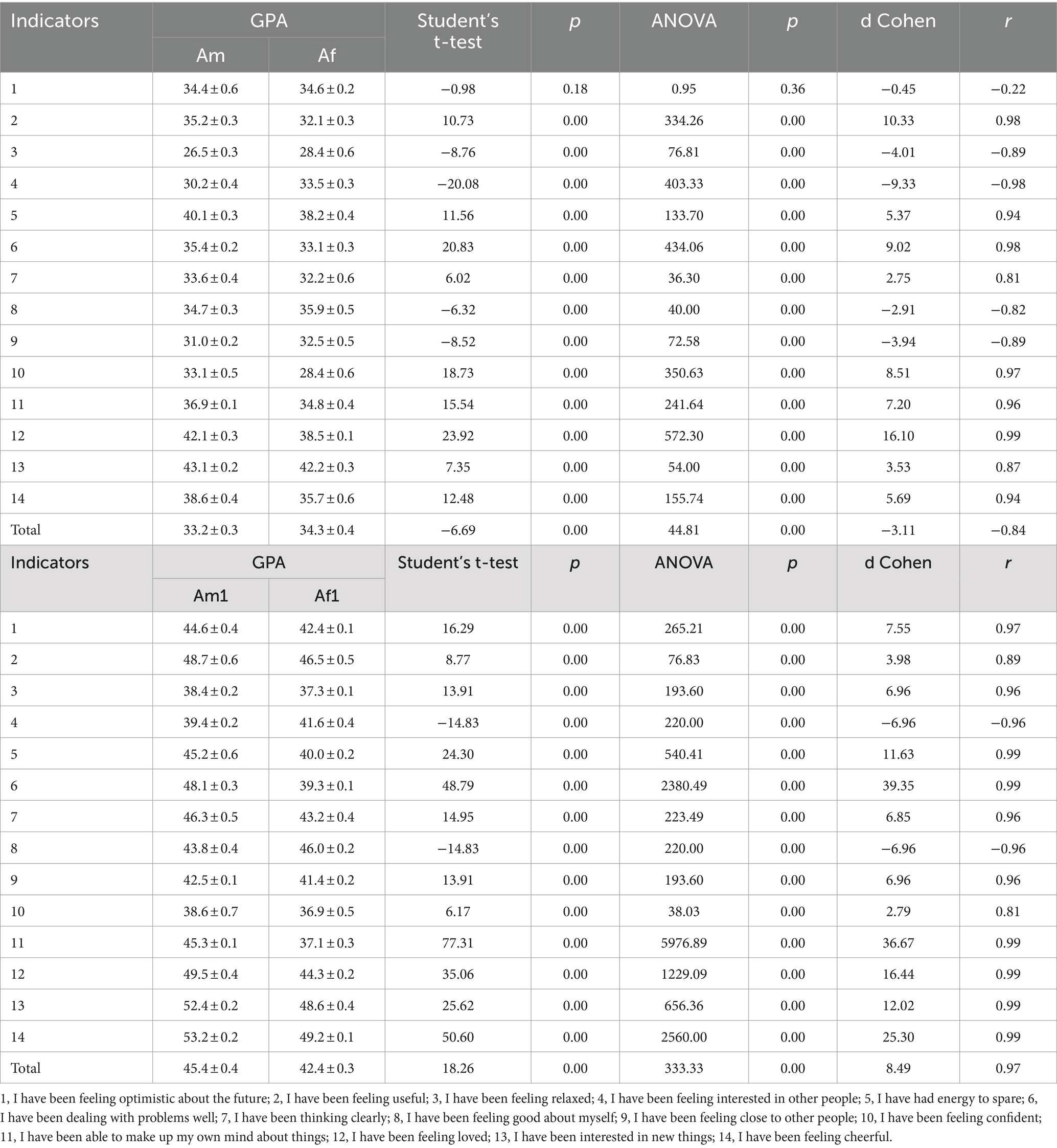Select the p value 0.18

[x=575, y=88]
